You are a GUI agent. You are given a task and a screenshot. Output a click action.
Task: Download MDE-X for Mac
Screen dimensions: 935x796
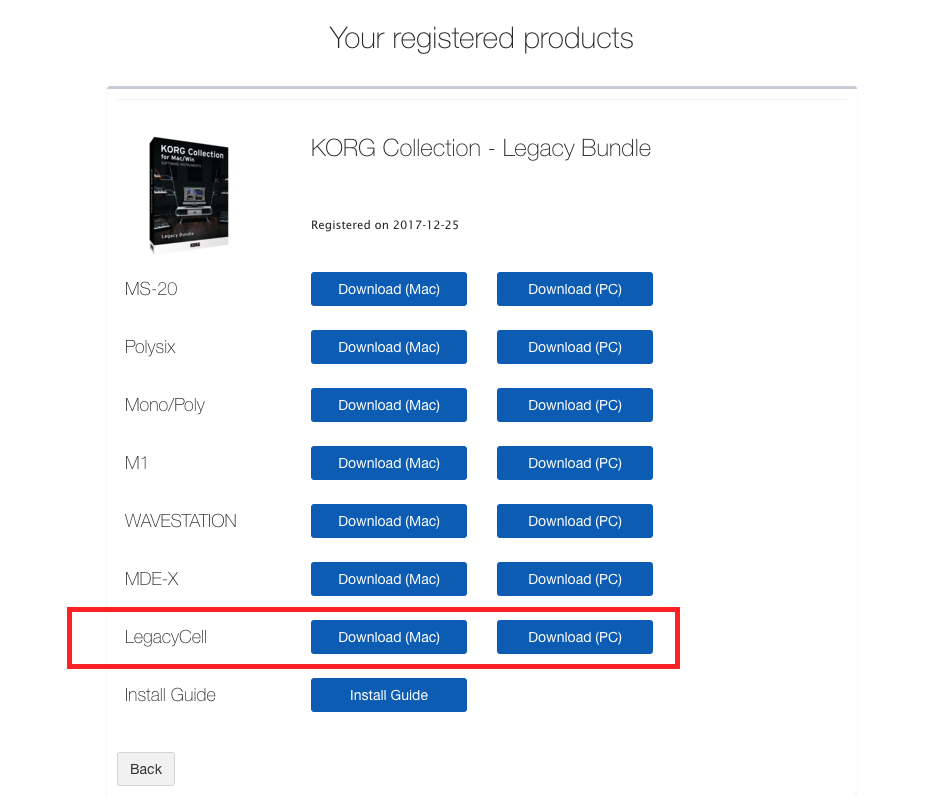pos(388,579)
